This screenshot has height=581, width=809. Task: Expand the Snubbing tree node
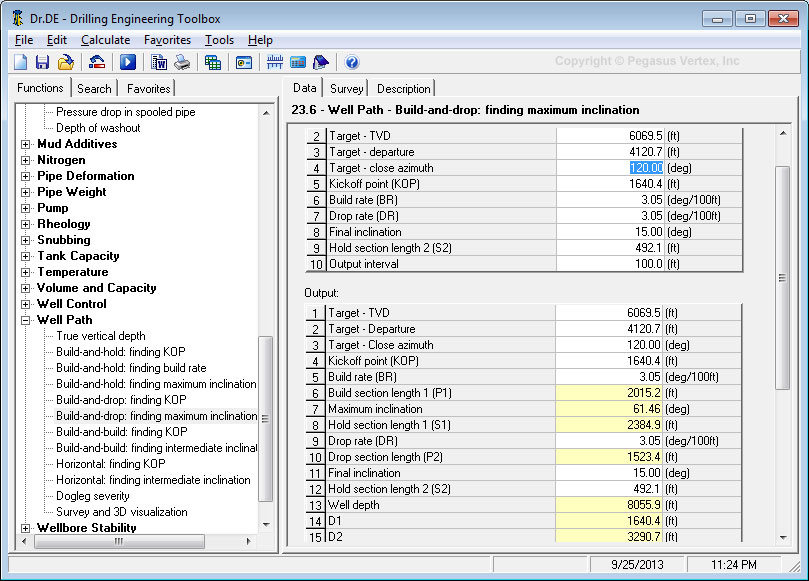coord(25,240)
